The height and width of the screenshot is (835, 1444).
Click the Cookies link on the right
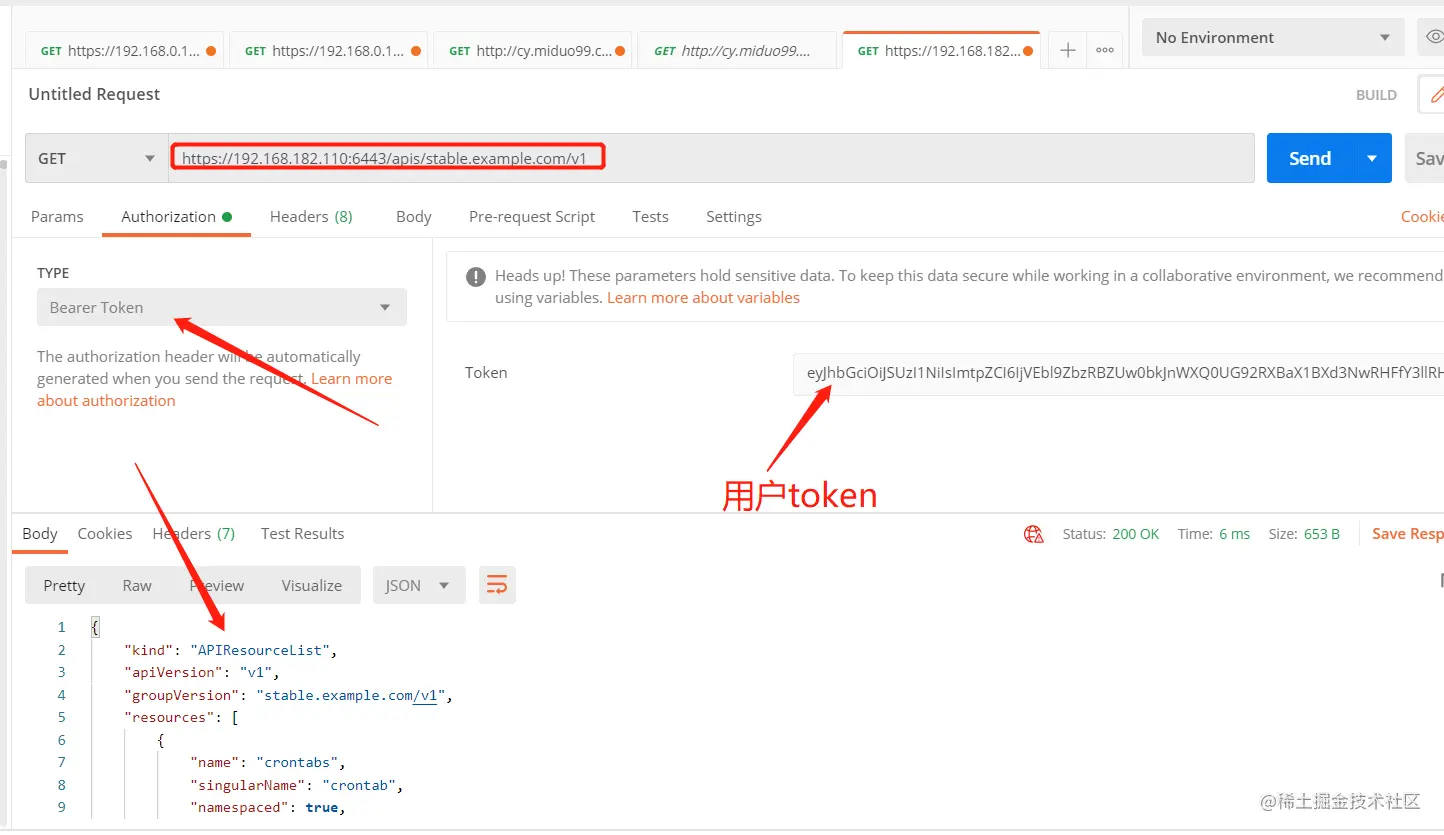click(x=1422, y=216)
